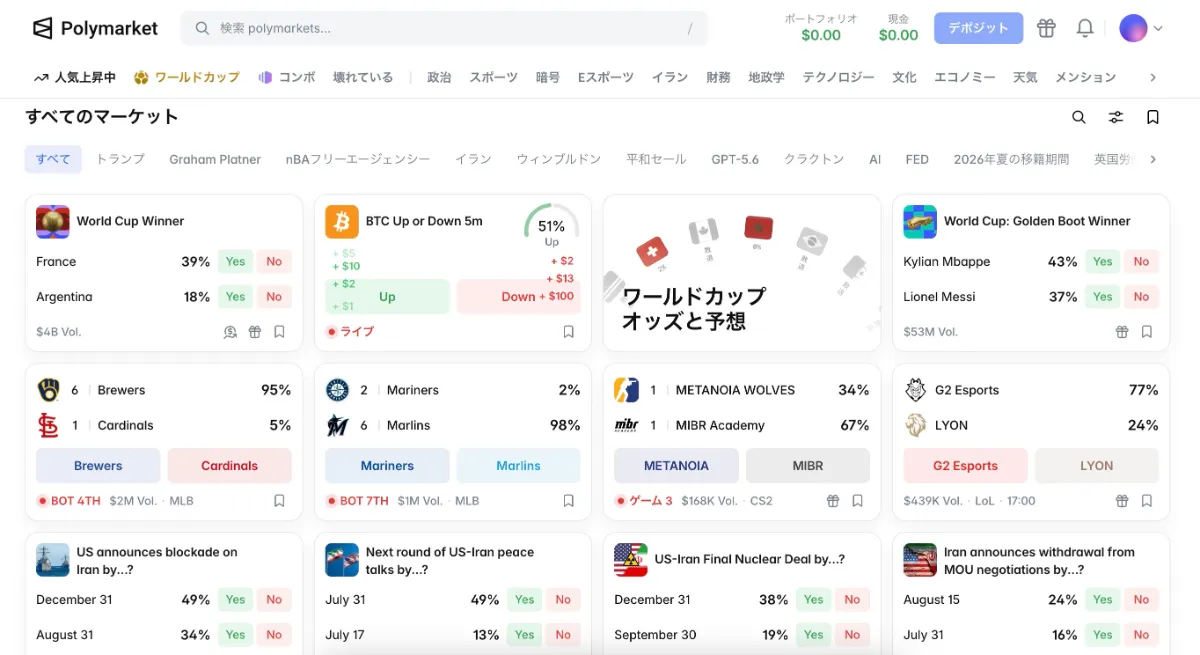Click gift icon on METANOIA WOLVES card

coord(833,501)
